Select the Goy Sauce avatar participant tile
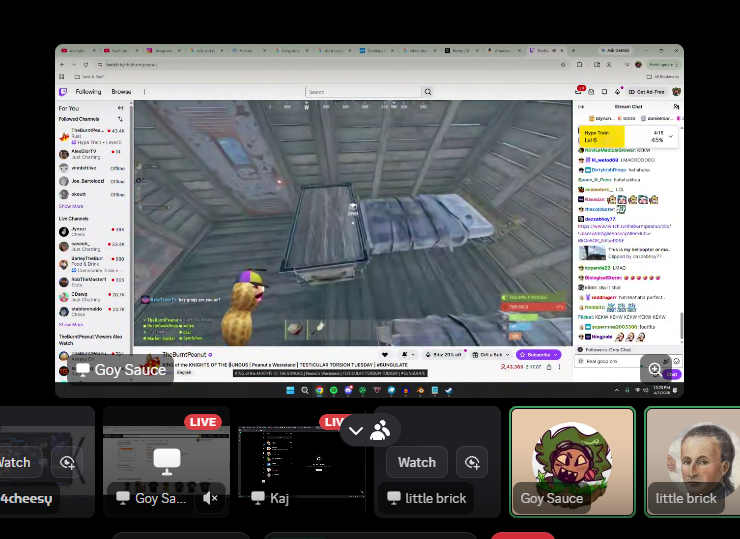Image resolution: width=740 pixels, height=539 pixels. point(572,462)
